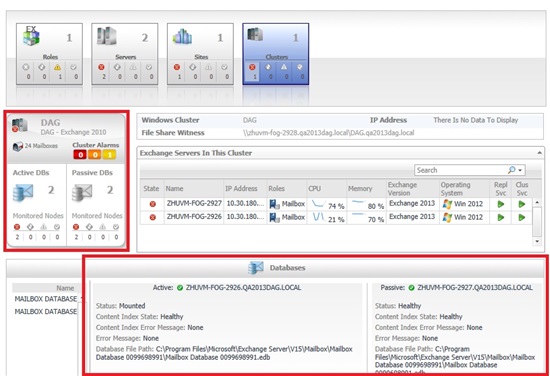Image resolution: width=550 pixels, height=376 pixels.
Task: Collapse Exchange Servers In This Cluster panel
Action: [x=539, y=153]
